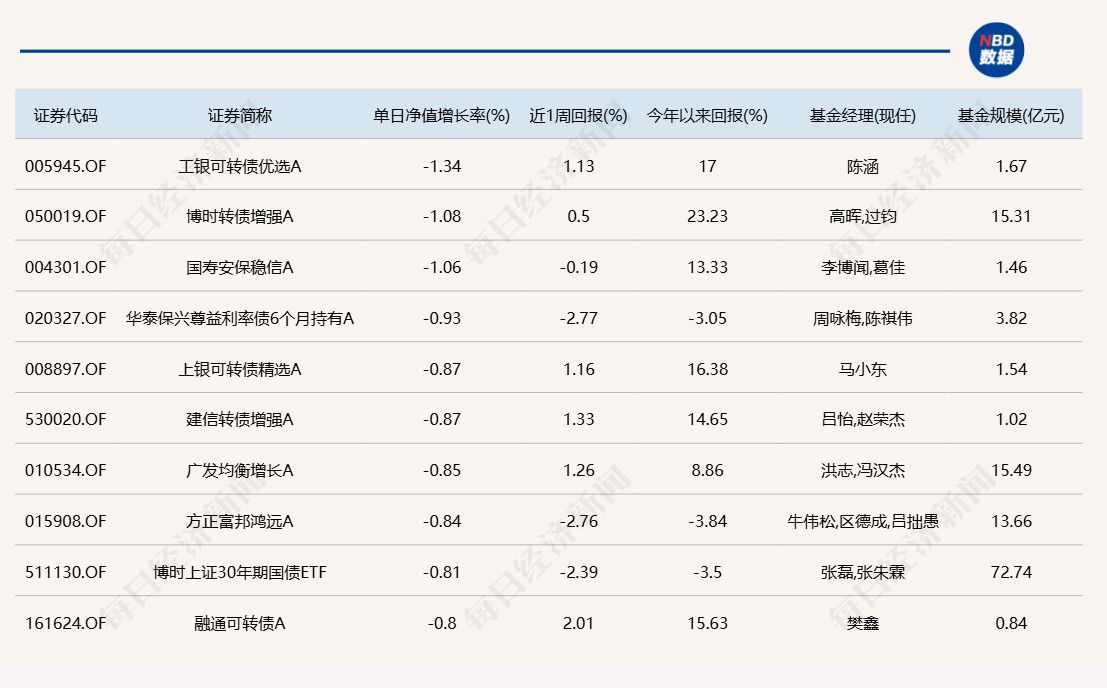The width and height of the screenshot is (1107, 688).
Task: Click fund 建信转债增强A
Action: pos(240,420)
